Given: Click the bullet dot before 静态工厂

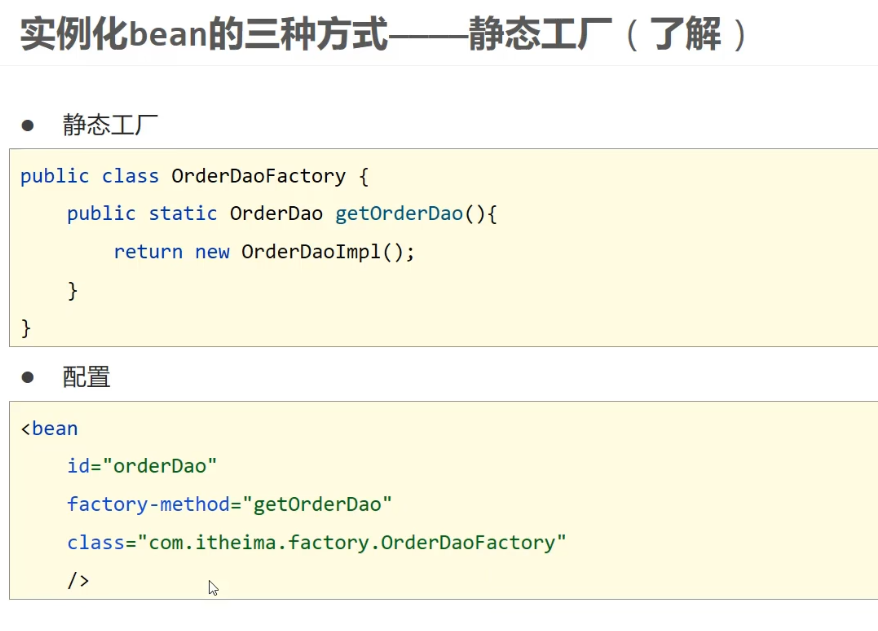Looking at the screenshot, I should (x=27, y=125).
